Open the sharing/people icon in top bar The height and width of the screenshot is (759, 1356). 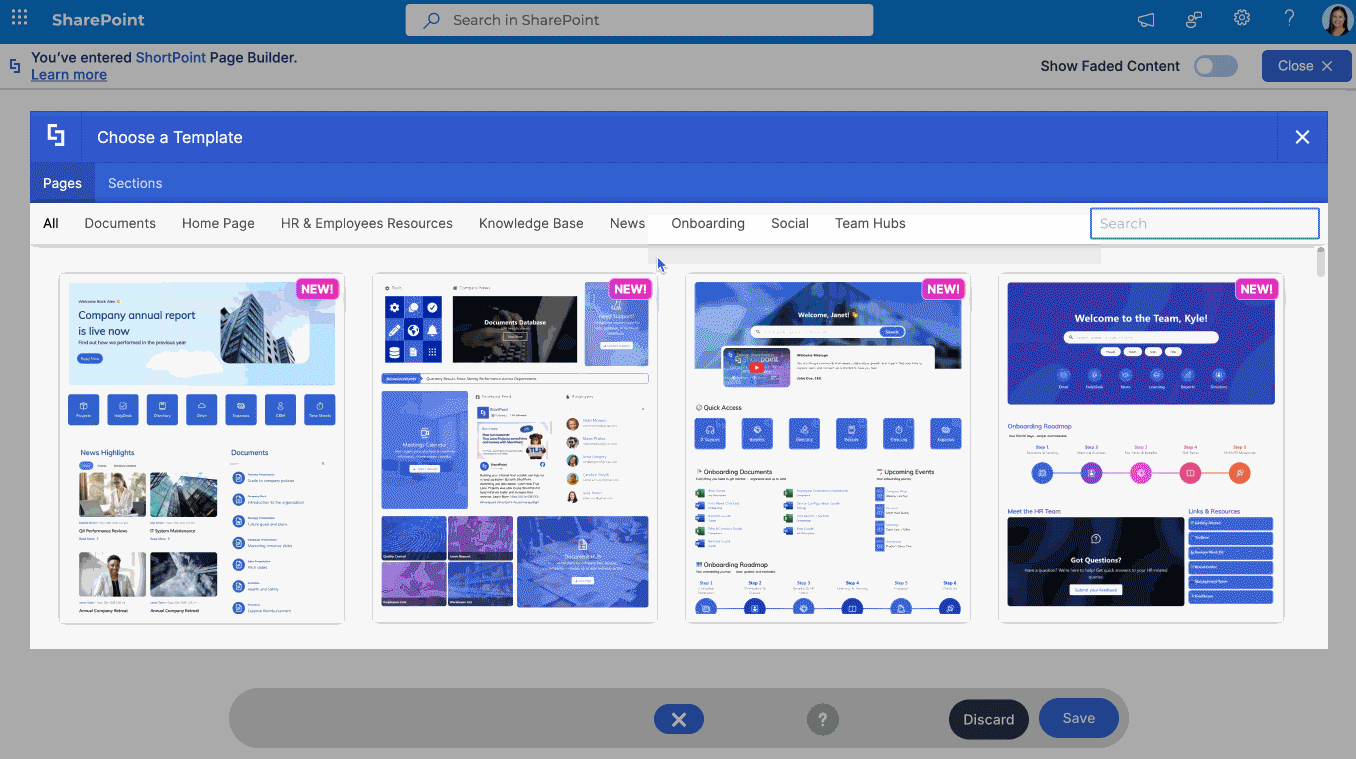(x=1193, y=18)
